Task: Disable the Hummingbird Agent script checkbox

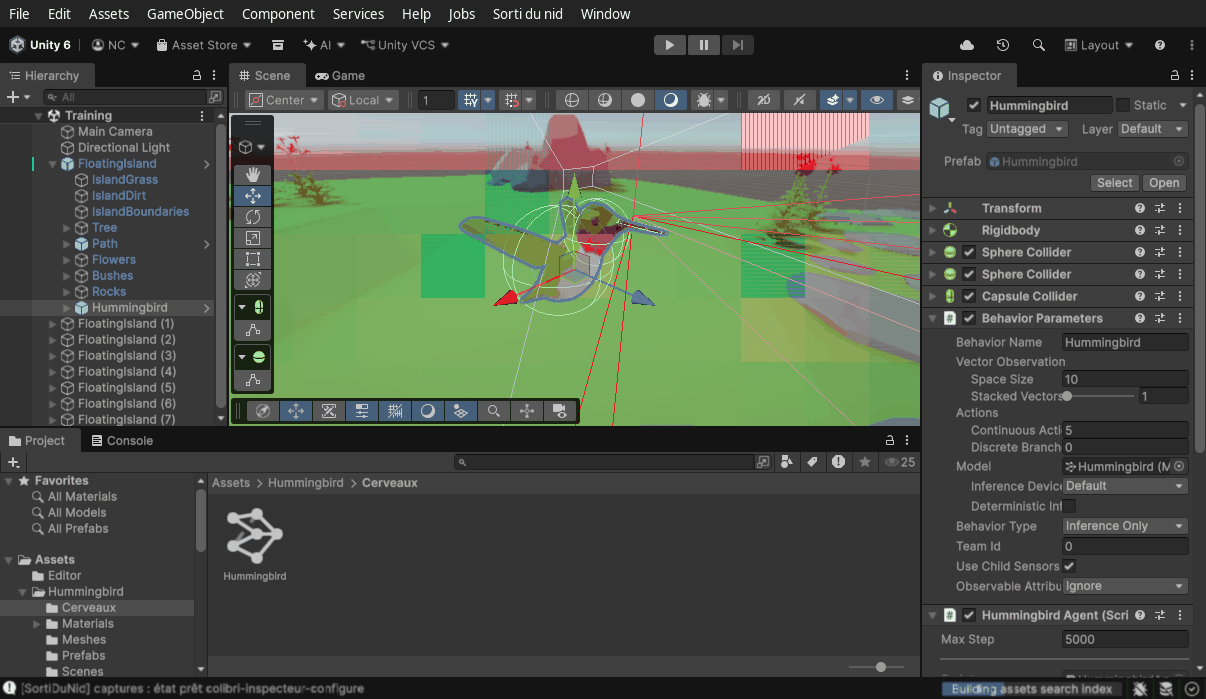Action: point(969,615)
